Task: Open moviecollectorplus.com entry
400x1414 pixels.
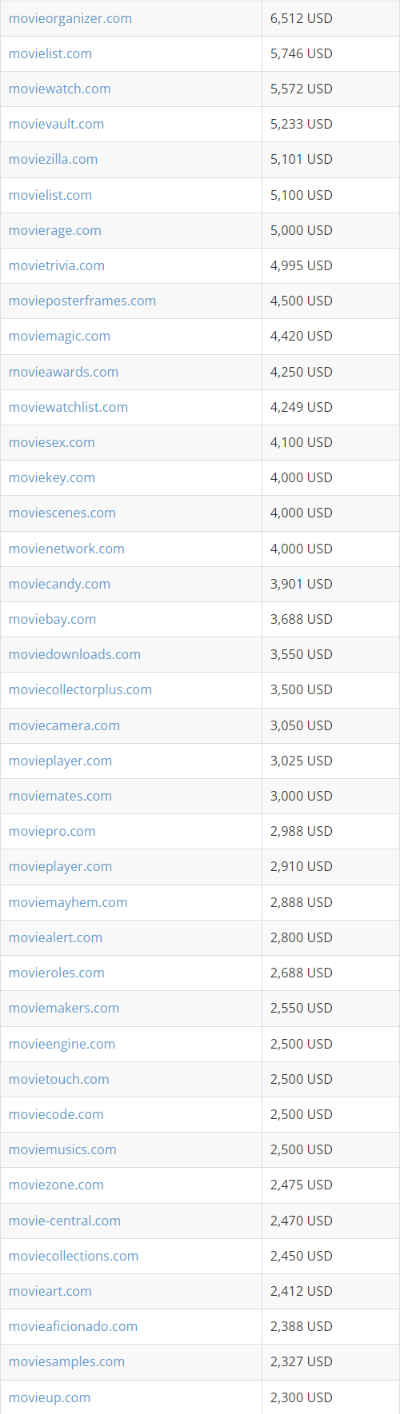Action: (x=80, y=689)
